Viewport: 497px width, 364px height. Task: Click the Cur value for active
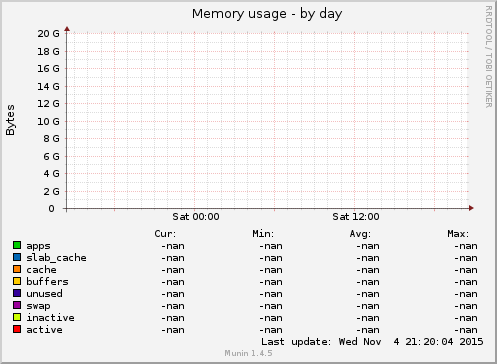tap(173, 330)
